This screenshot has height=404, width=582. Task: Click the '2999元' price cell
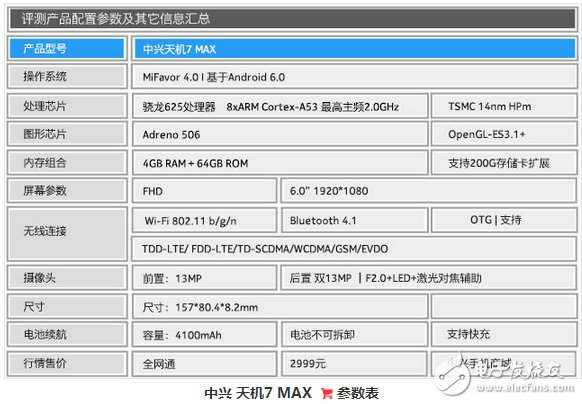354,364
